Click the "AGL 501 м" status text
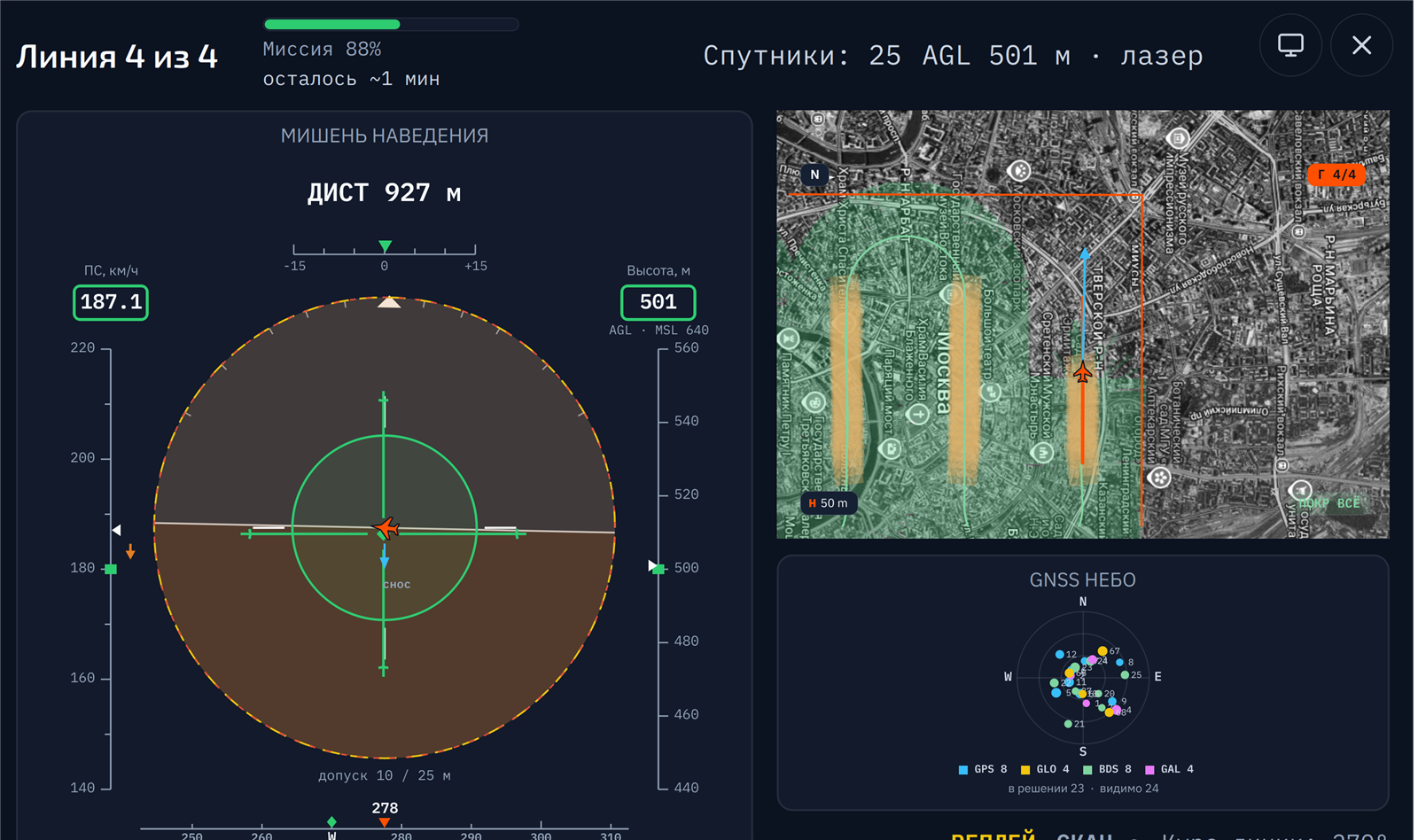The width and height of the screenshot is (1418, 840). click(x=996, y=56)
